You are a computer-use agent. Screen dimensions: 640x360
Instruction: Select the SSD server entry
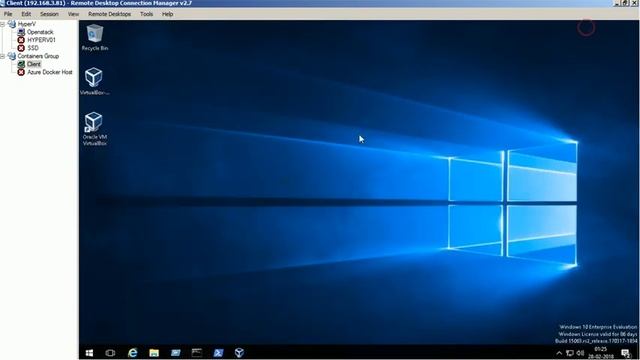tap(33, 48)
